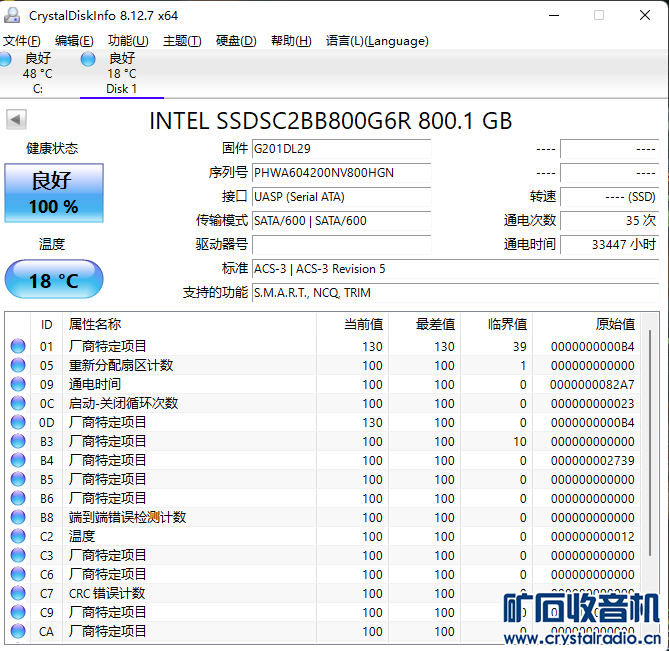Click raw value 000000000023
The height and width of the screenshot is (651, 669).
coord(592,404)
